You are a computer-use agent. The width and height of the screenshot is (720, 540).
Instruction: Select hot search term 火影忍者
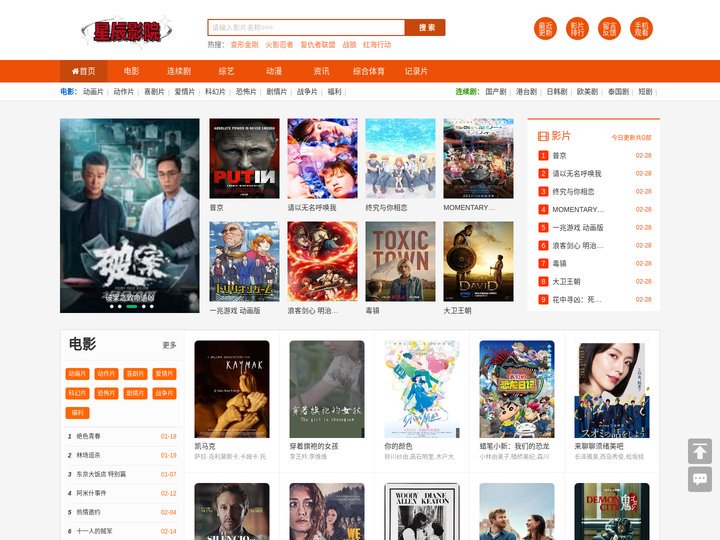pyautogui.click(x=279, y=45)
